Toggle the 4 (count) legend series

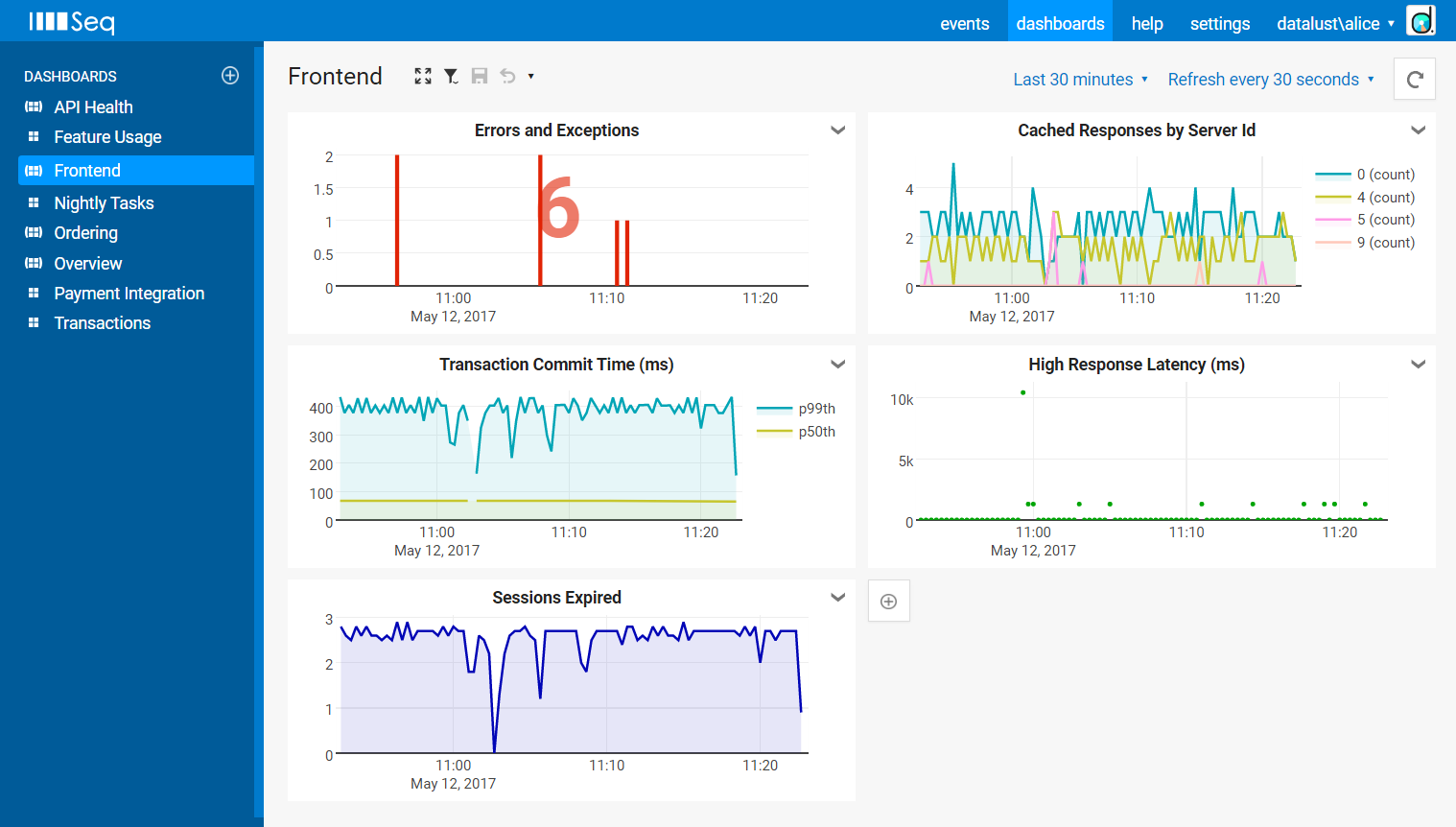[x=1365, y=197]
